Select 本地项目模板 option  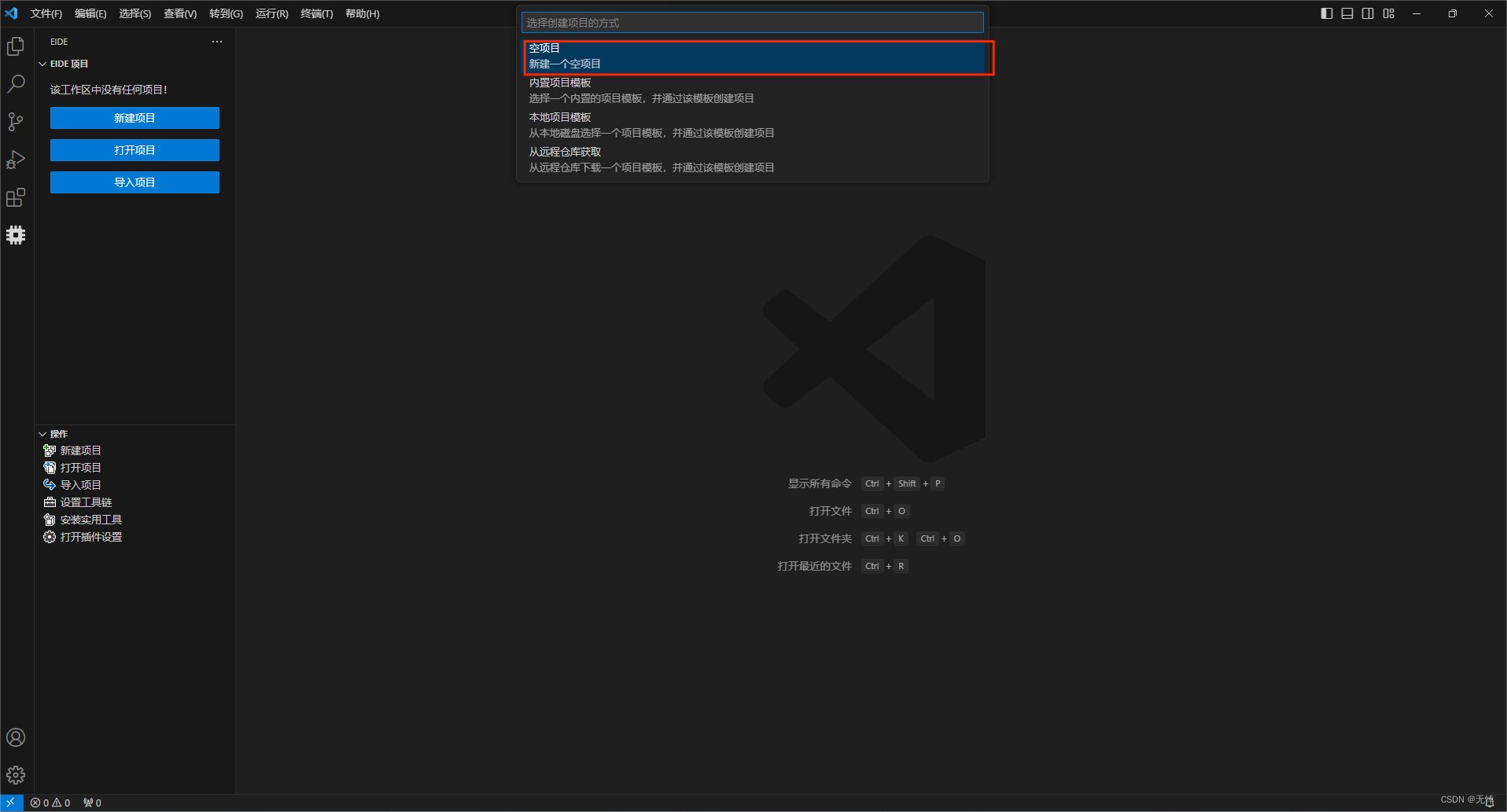click(753, 125)
